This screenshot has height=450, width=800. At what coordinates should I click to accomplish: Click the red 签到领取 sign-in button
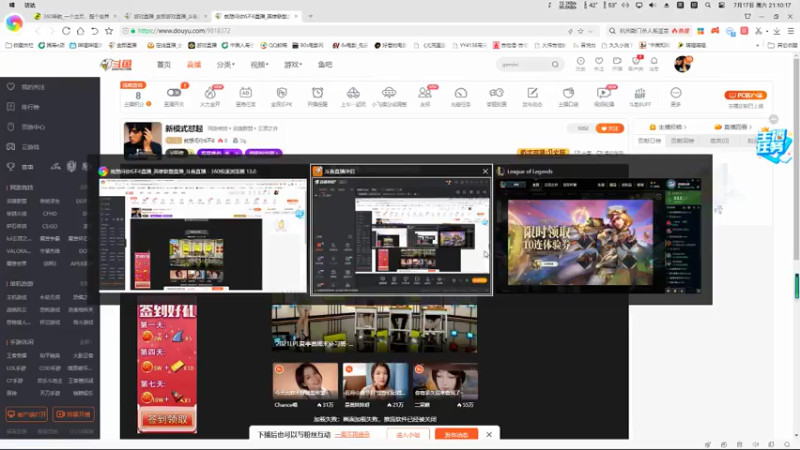pos(167,419)
